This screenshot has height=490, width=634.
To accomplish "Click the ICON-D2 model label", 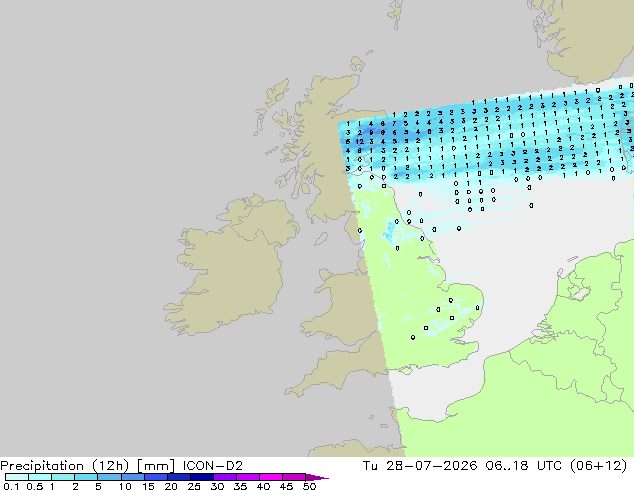I will [213, 466].
